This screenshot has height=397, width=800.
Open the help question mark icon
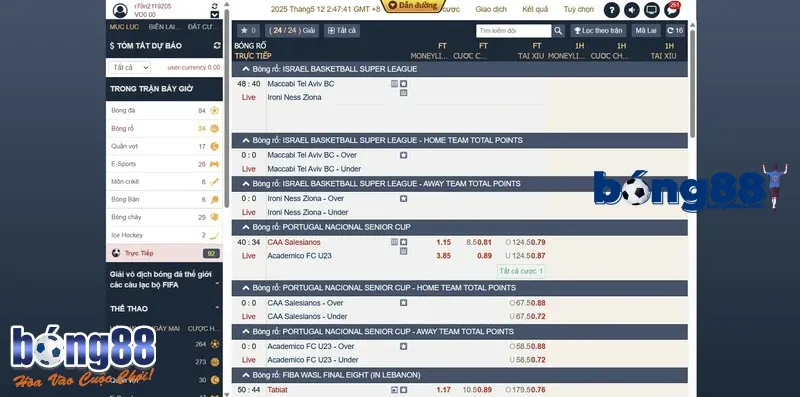click(611, 10)
